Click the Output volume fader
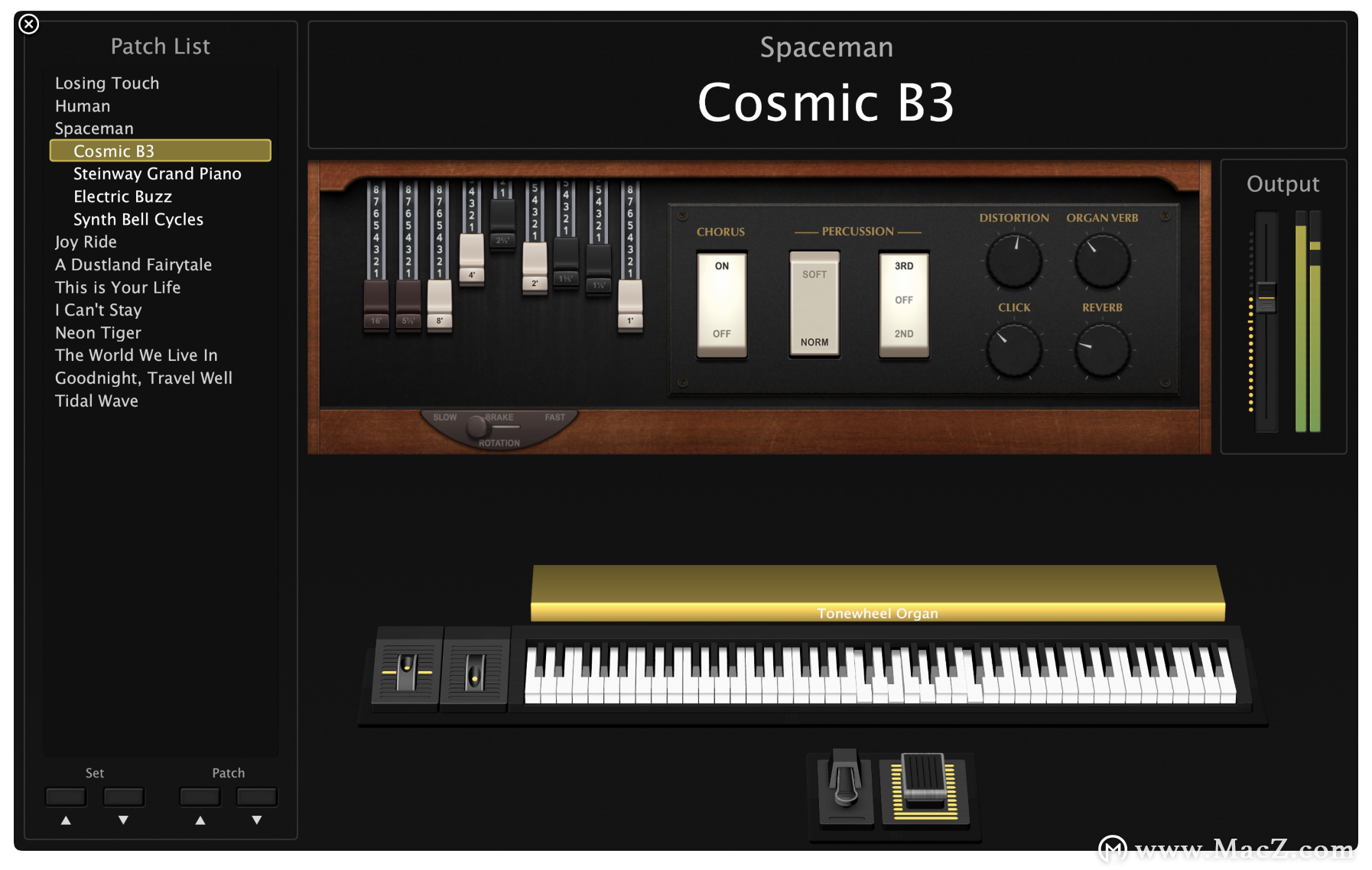 [1266, 297]
